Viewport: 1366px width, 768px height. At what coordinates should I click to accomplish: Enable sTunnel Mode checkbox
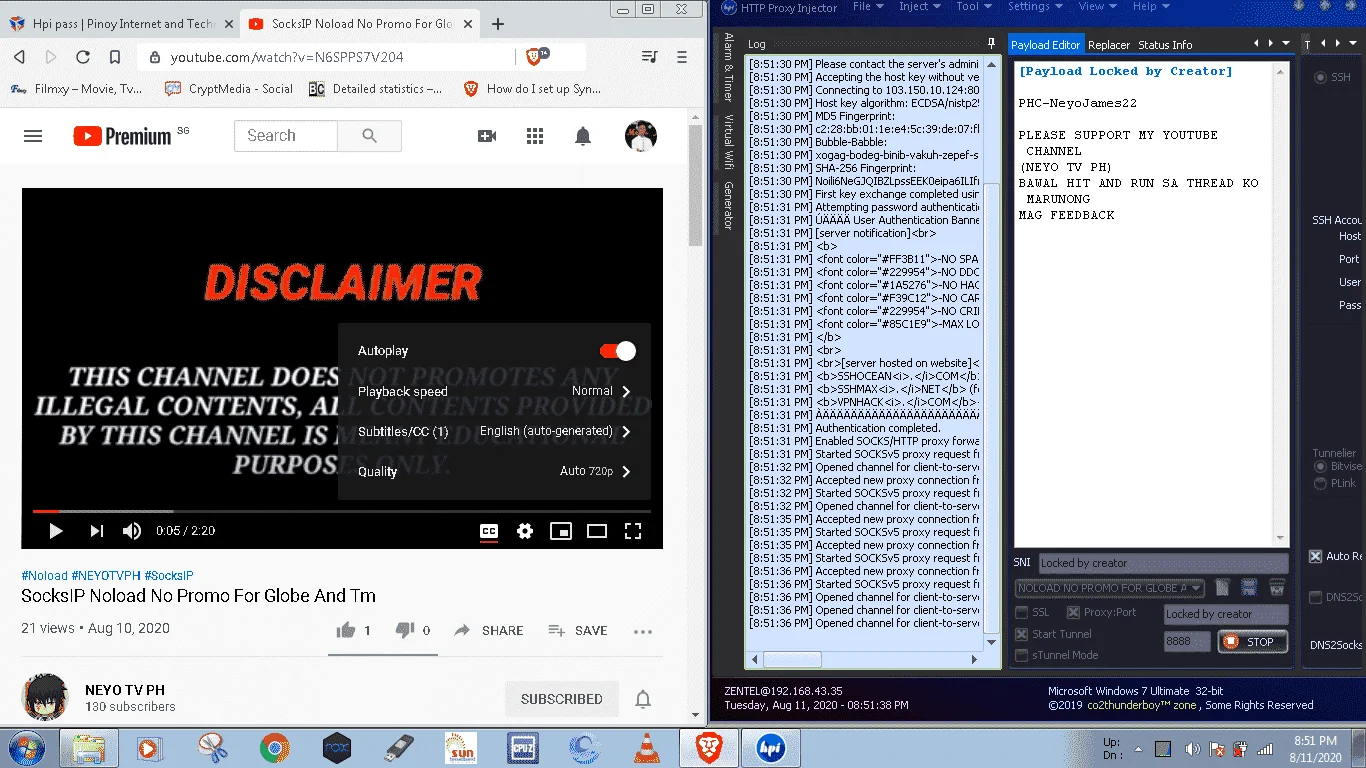(x=1022, y=656)
